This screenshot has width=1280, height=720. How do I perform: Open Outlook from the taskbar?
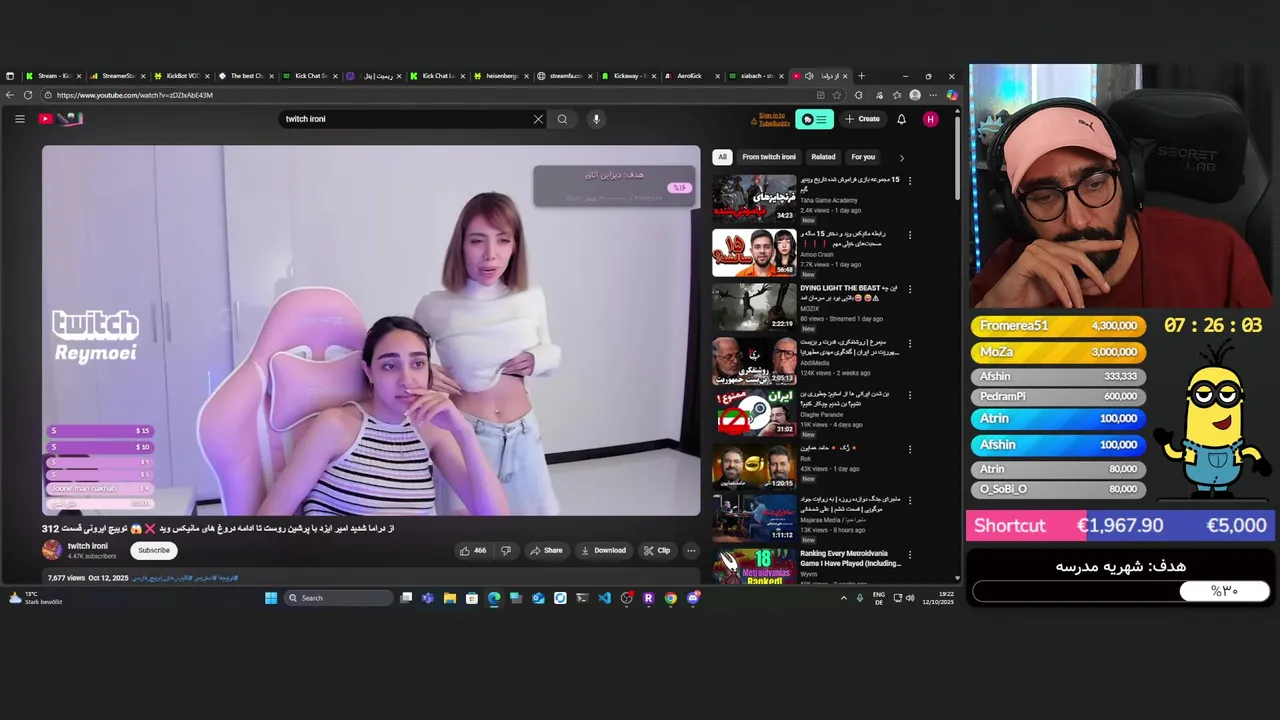point(538,598)
